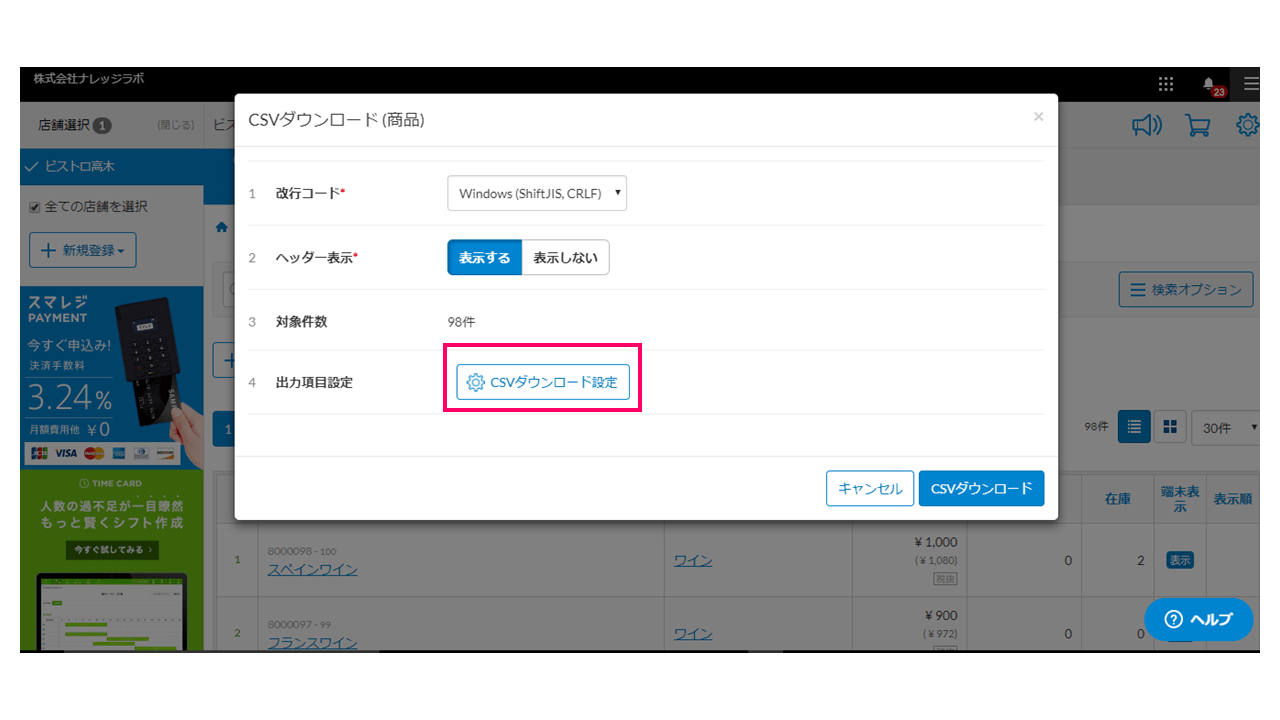Open the settings gear in header
The height and width of the screenshot is (720, 1280).
coord(1247,125)
